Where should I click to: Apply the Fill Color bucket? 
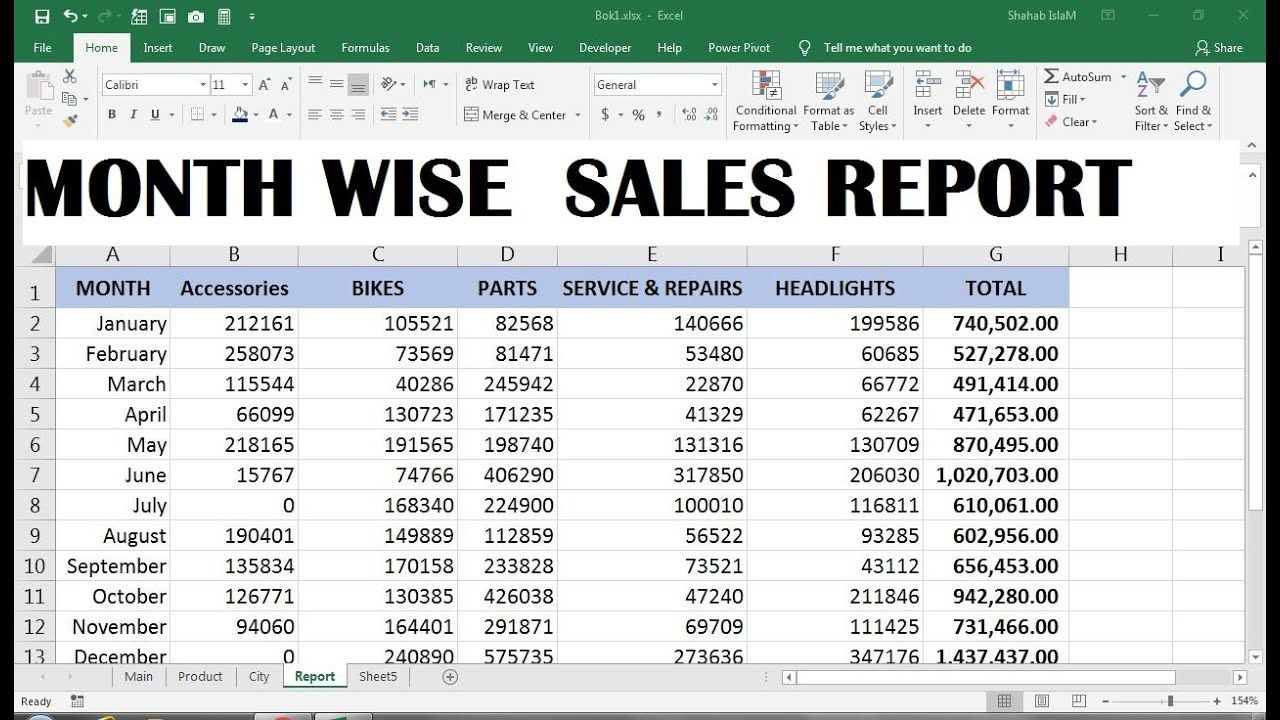[x=240, y=115]
